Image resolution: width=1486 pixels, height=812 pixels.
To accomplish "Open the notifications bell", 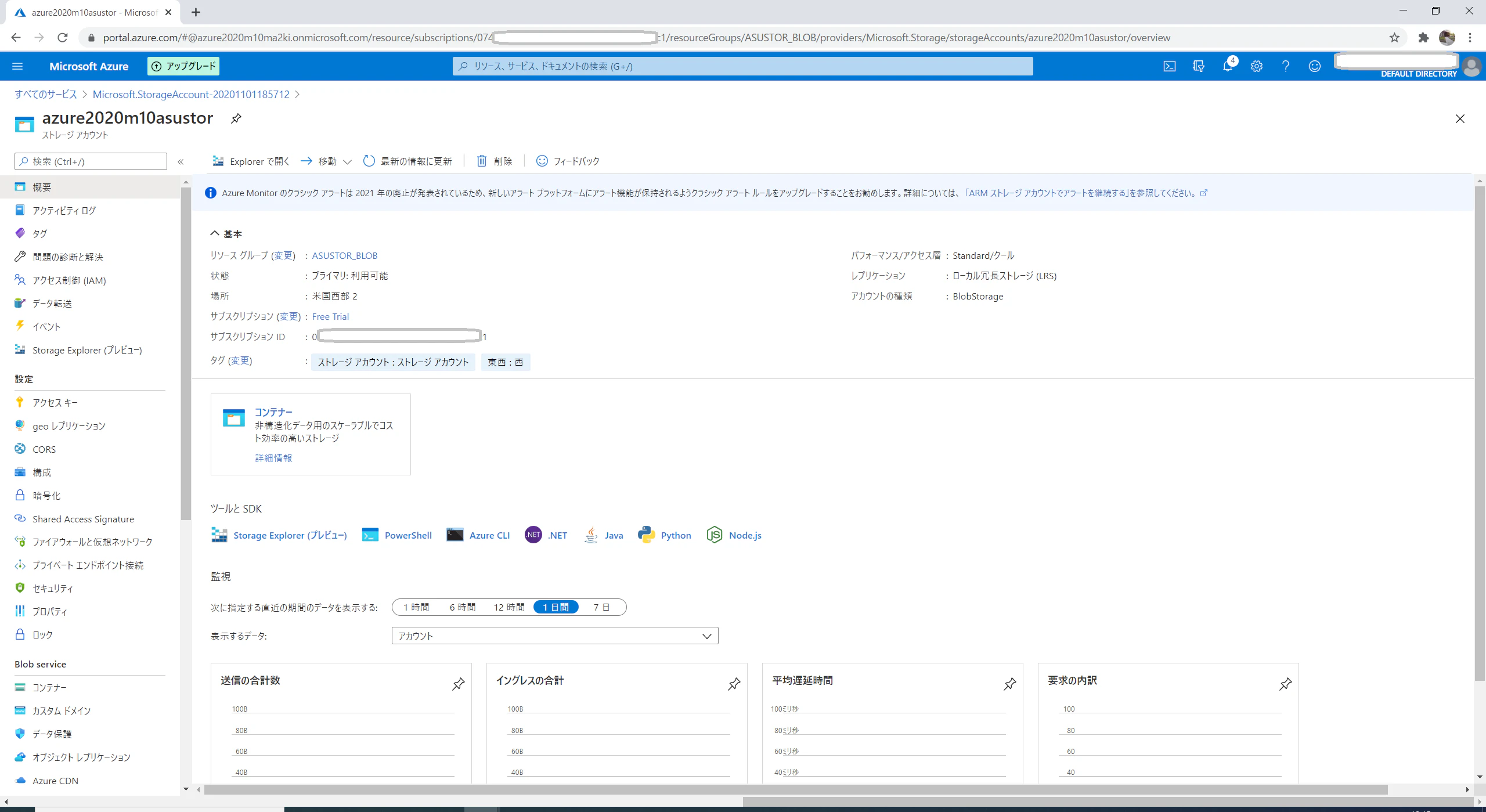I will [x=1228, y=66].
